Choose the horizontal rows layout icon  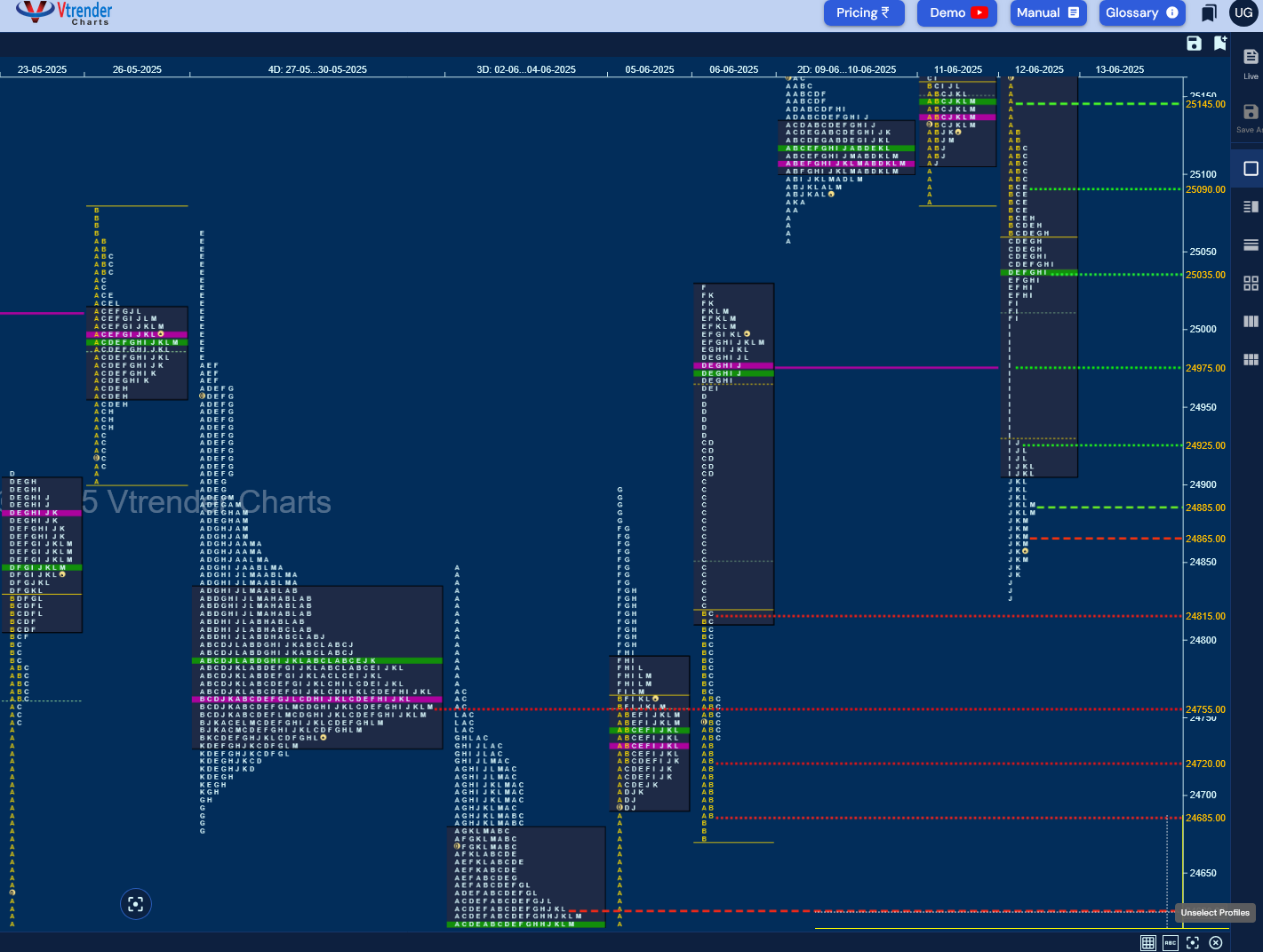point(1251,244)
